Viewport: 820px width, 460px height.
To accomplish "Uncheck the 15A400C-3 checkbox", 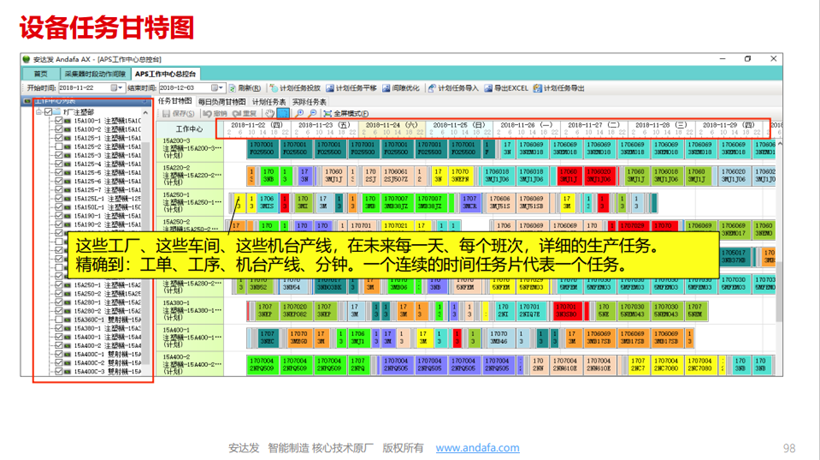I will click(x=59, y=372).
